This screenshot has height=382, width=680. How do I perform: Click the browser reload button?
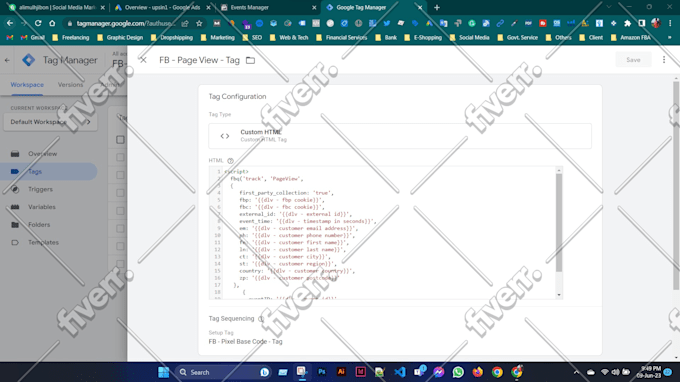coord(38,23)
